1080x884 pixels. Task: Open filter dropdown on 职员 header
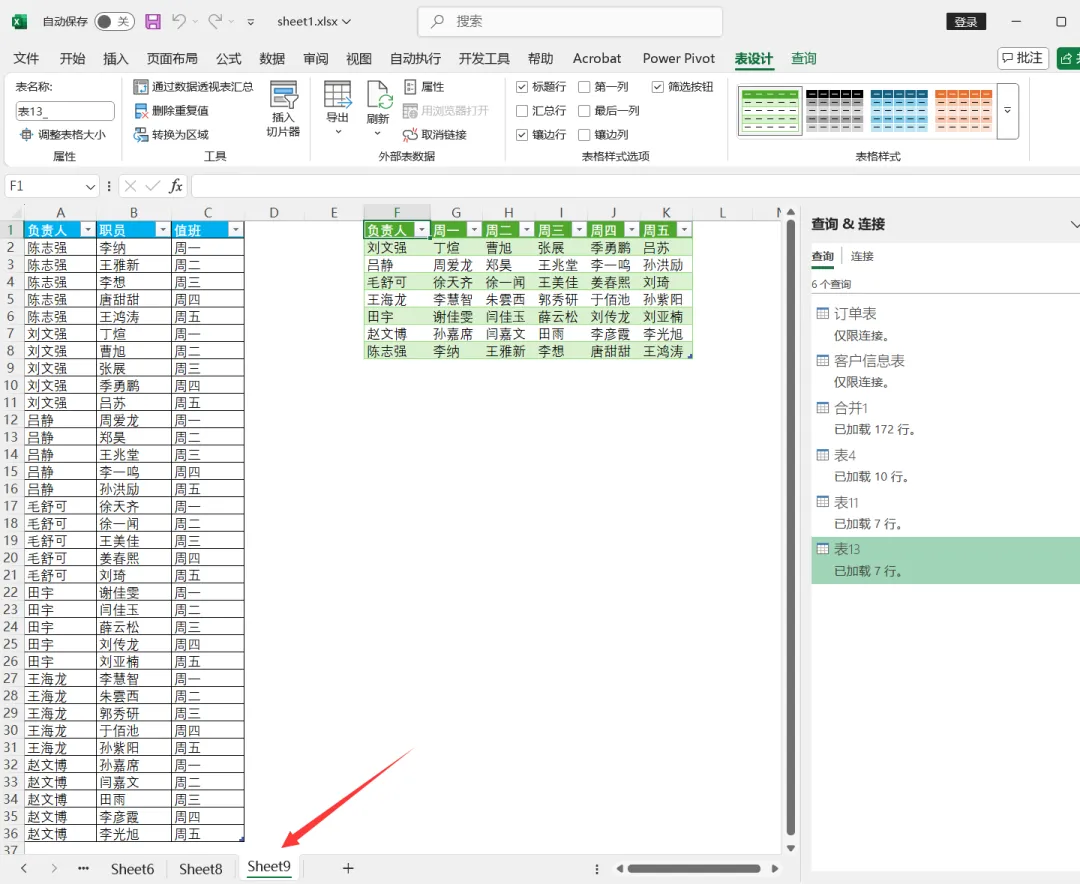(x=162, y=229)
